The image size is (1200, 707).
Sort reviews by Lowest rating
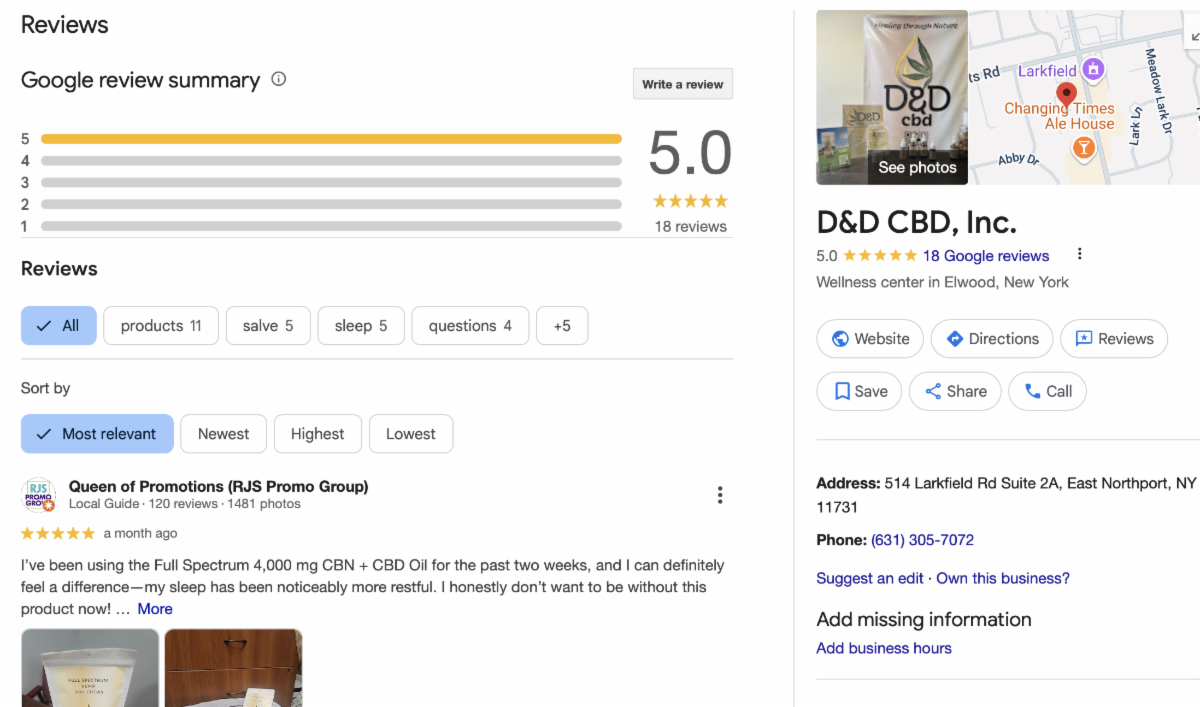[x=410, y=434]
